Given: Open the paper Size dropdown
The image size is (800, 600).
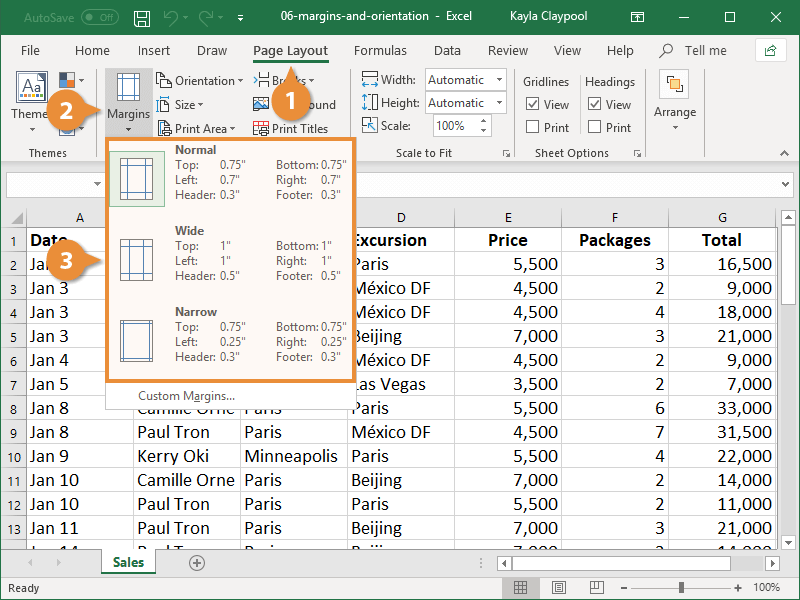Looking at the screenshot, I should (x=180, y=105).
